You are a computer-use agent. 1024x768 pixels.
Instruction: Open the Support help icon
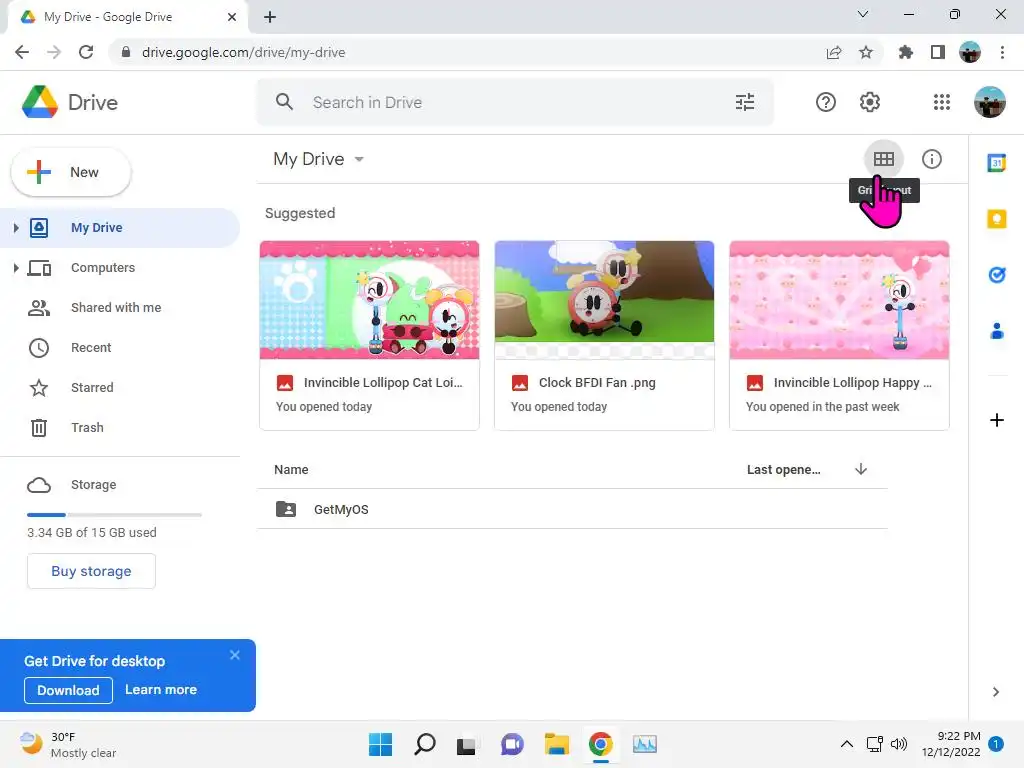click(x=825, y=102)
